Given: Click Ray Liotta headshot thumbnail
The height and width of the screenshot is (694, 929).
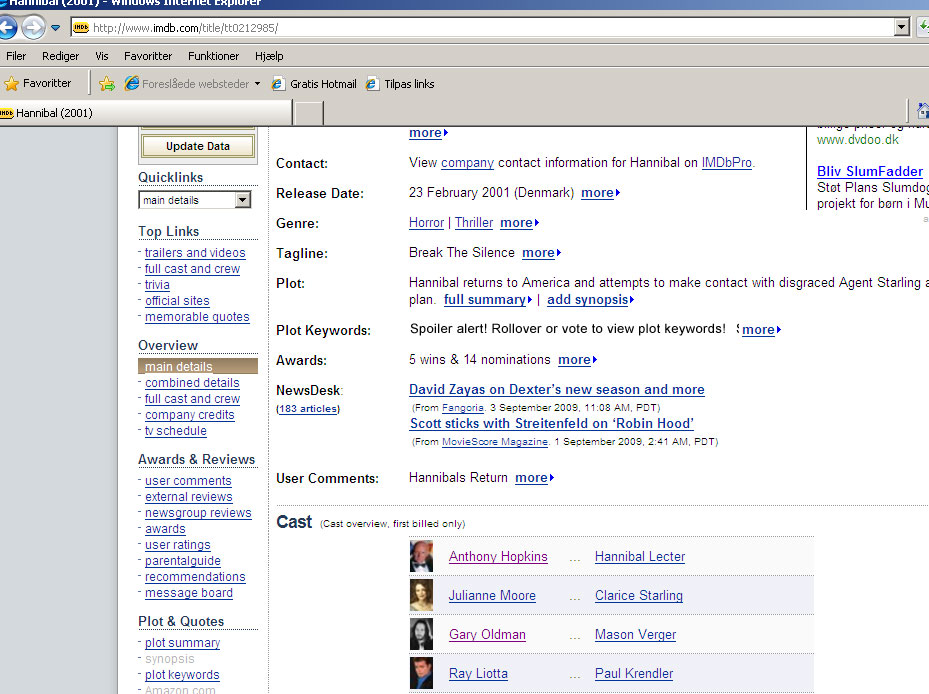Looking at the screenshot, I should 421,673.
